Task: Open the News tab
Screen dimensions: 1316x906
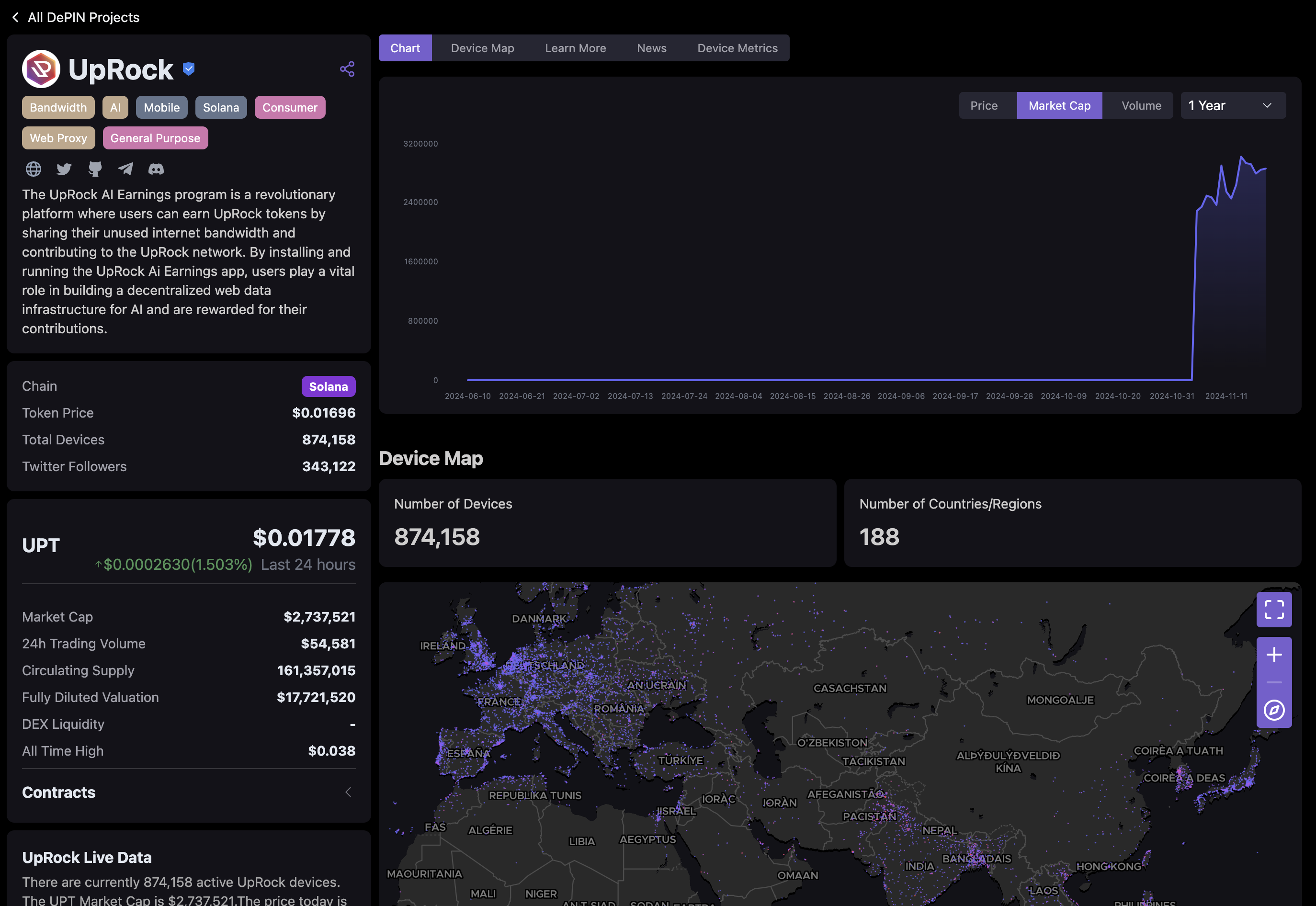Action: pyautogui.click(x=651, y=48)
